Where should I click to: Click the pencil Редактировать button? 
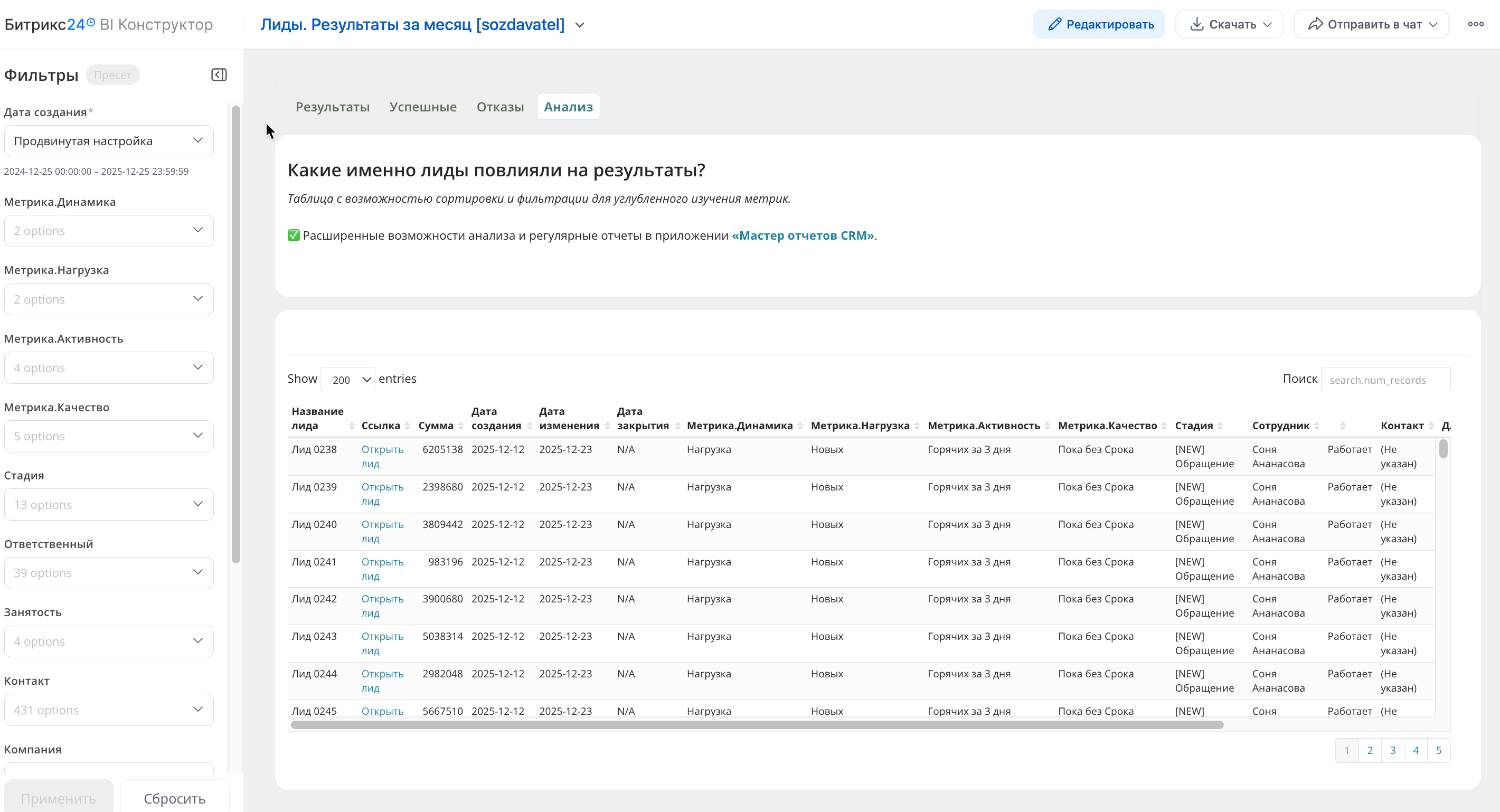pyautogui.click(x=1099, y=24)
